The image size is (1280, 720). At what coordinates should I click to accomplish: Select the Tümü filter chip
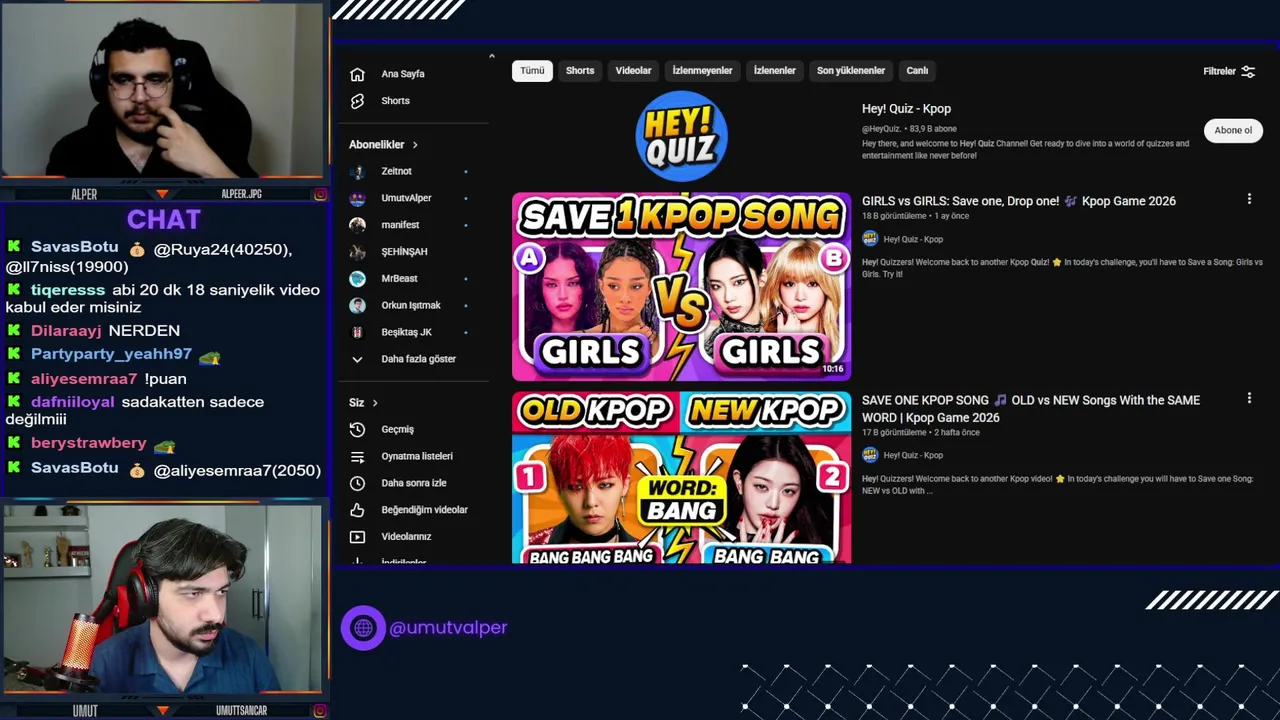532,71
